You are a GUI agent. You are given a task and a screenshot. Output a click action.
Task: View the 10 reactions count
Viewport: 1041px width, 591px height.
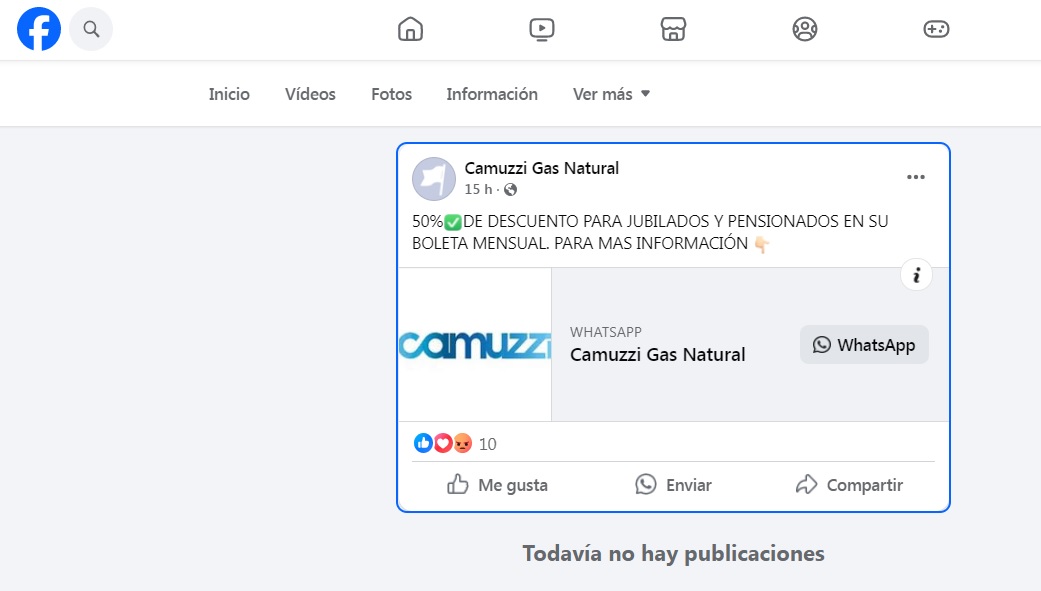(487, 444)
